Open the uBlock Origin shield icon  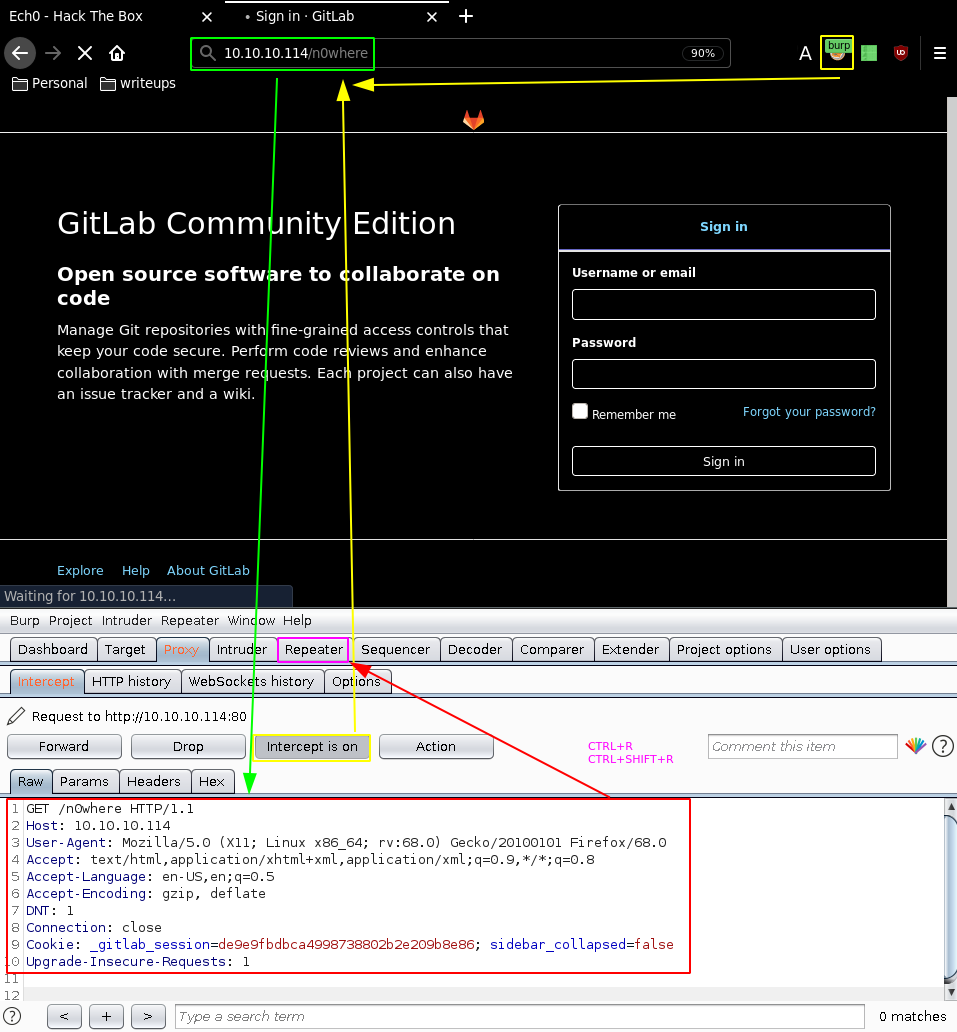coord(901,53)
